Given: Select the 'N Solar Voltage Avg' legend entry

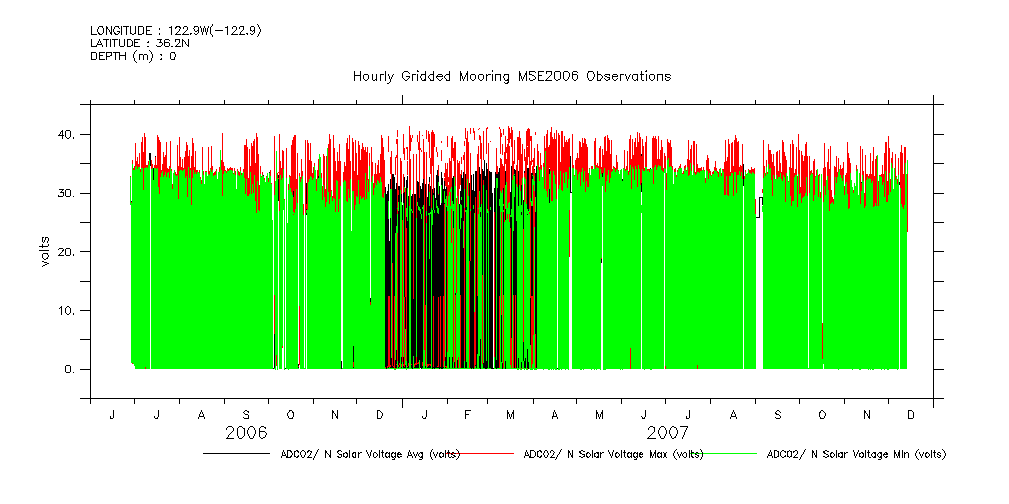Looking at the screenshot, I should coord(370,454).
